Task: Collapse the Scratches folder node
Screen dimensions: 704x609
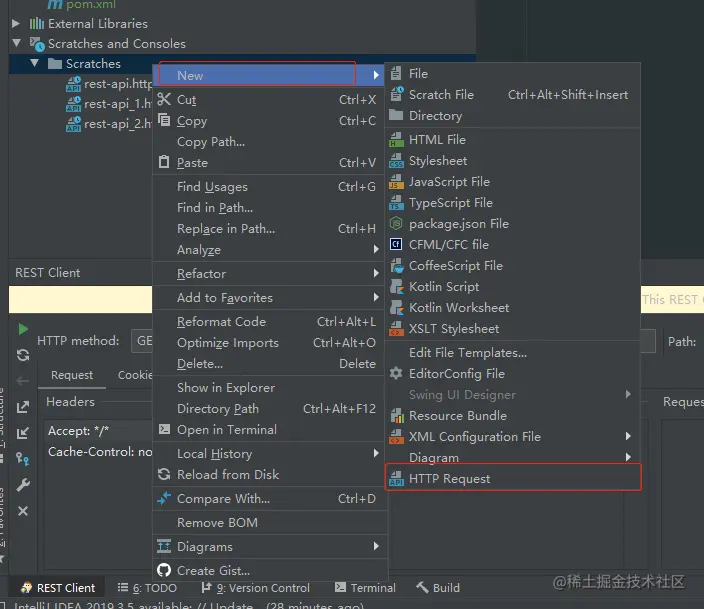Action: pyautogui.click(x=35, y=63)
